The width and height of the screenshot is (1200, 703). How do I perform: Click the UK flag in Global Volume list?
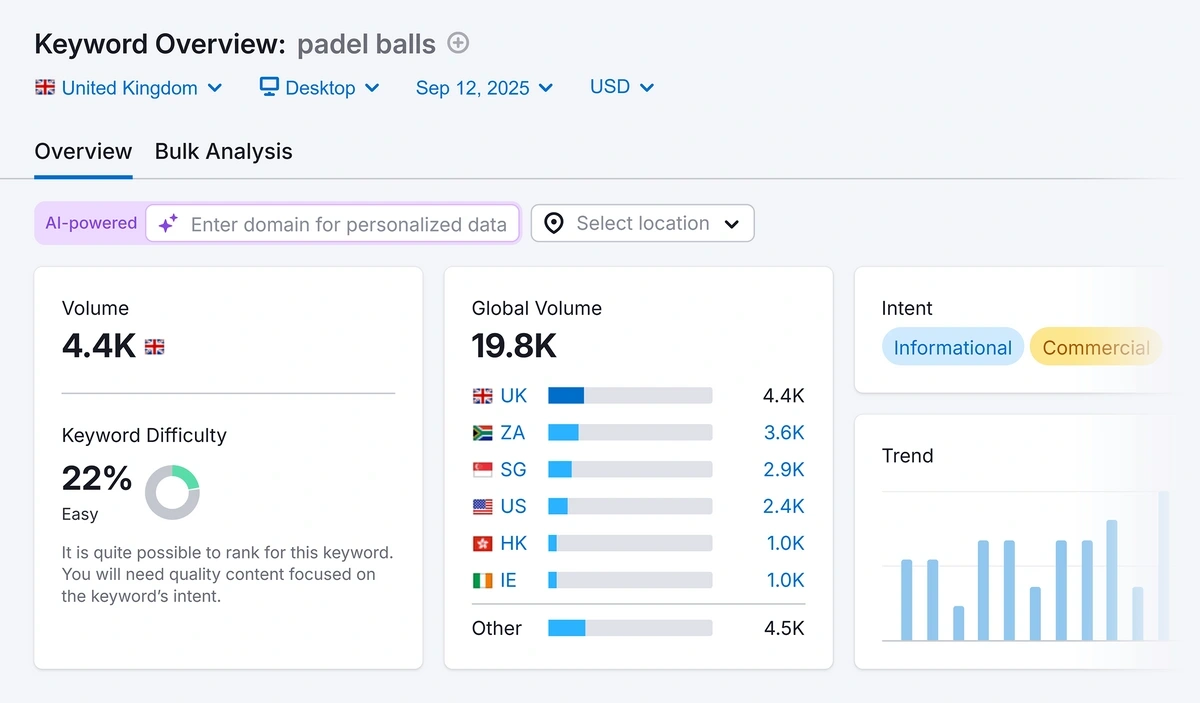pos(483,396)
